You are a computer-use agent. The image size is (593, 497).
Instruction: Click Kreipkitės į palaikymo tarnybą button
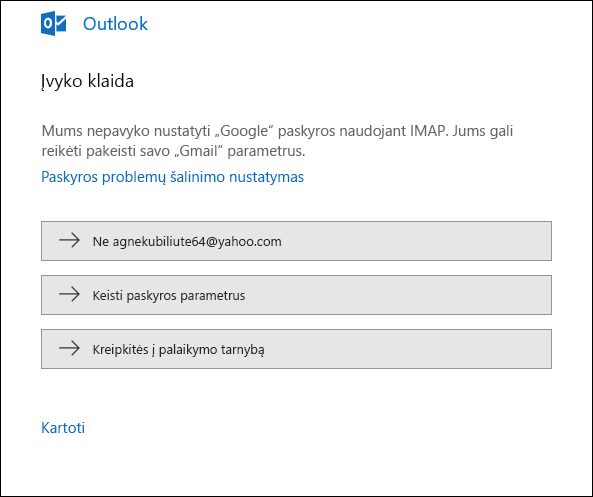(296, 349)
